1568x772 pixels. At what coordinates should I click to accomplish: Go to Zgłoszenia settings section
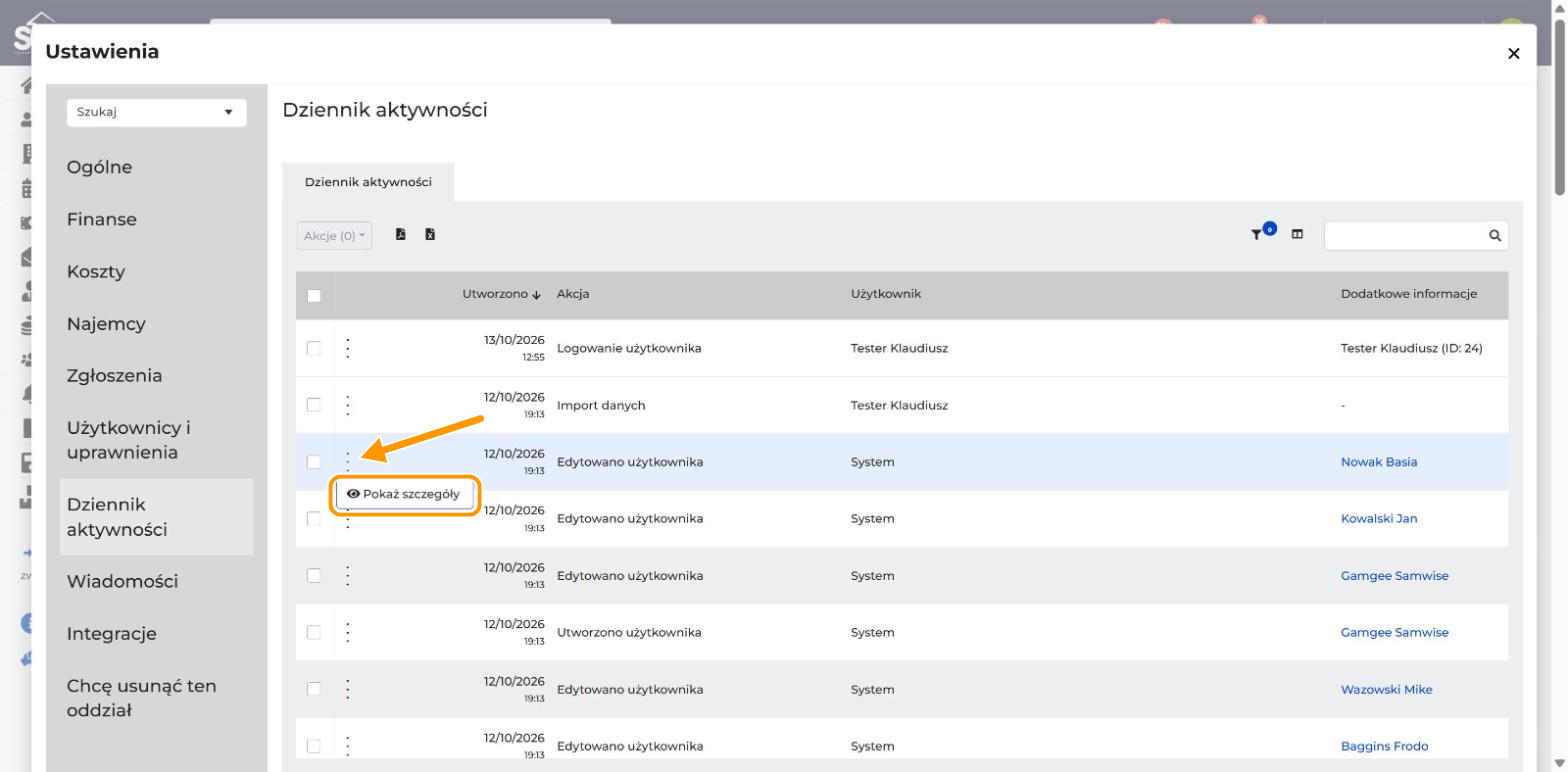click(114, 376)
